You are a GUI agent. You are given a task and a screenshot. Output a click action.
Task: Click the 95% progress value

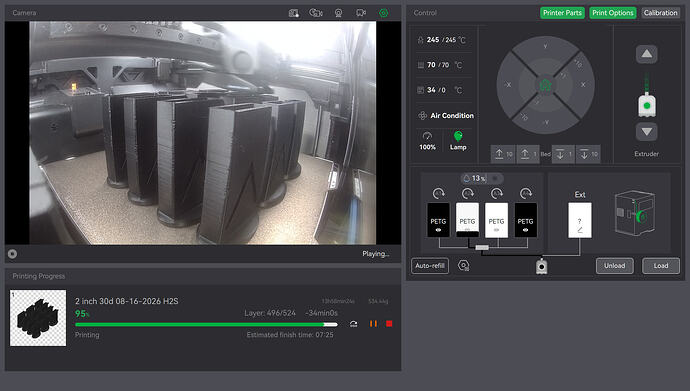pos(82,314)
